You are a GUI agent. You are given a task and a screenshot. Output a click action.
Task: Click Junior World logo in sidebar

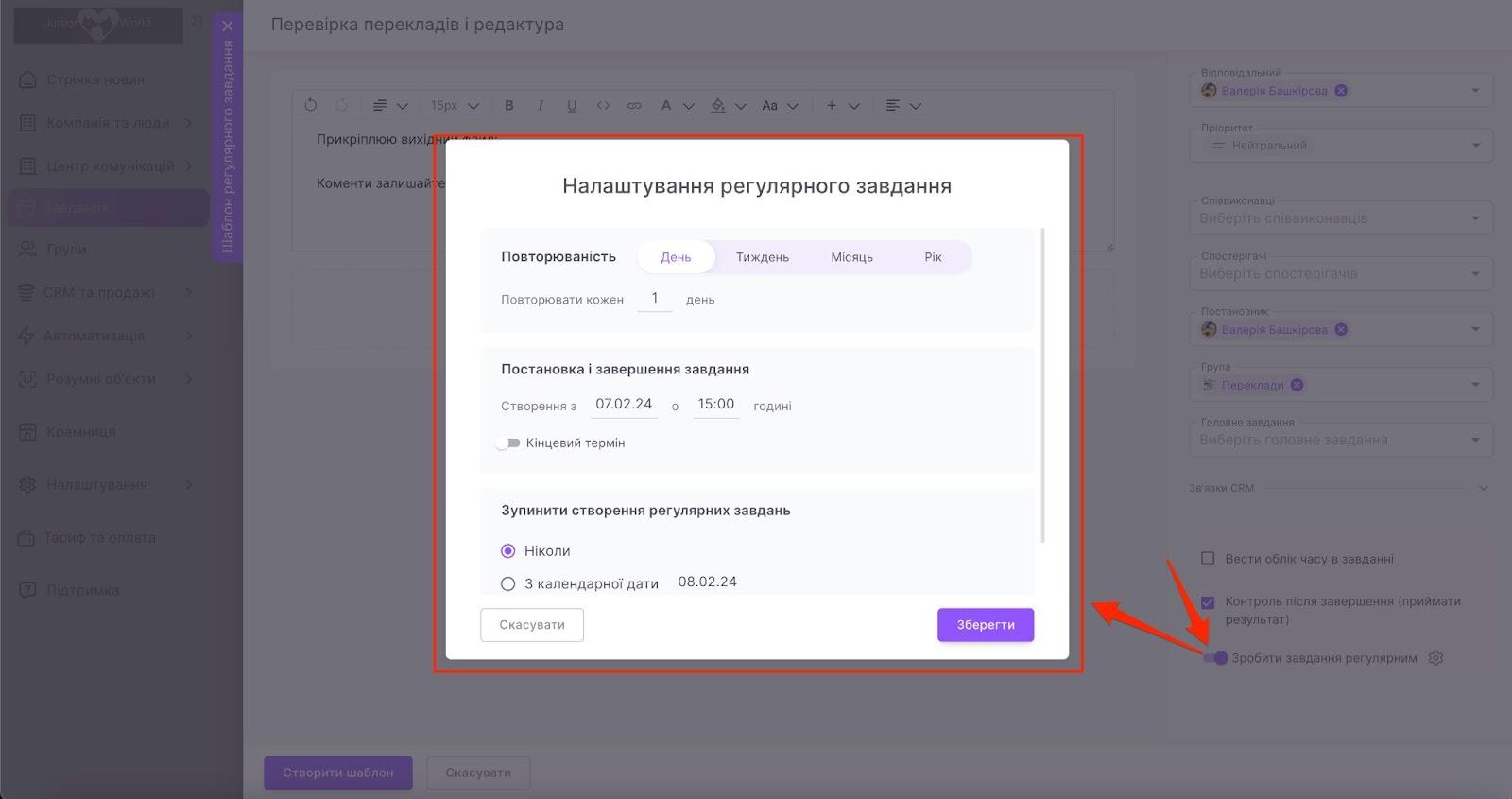[98, 25]
